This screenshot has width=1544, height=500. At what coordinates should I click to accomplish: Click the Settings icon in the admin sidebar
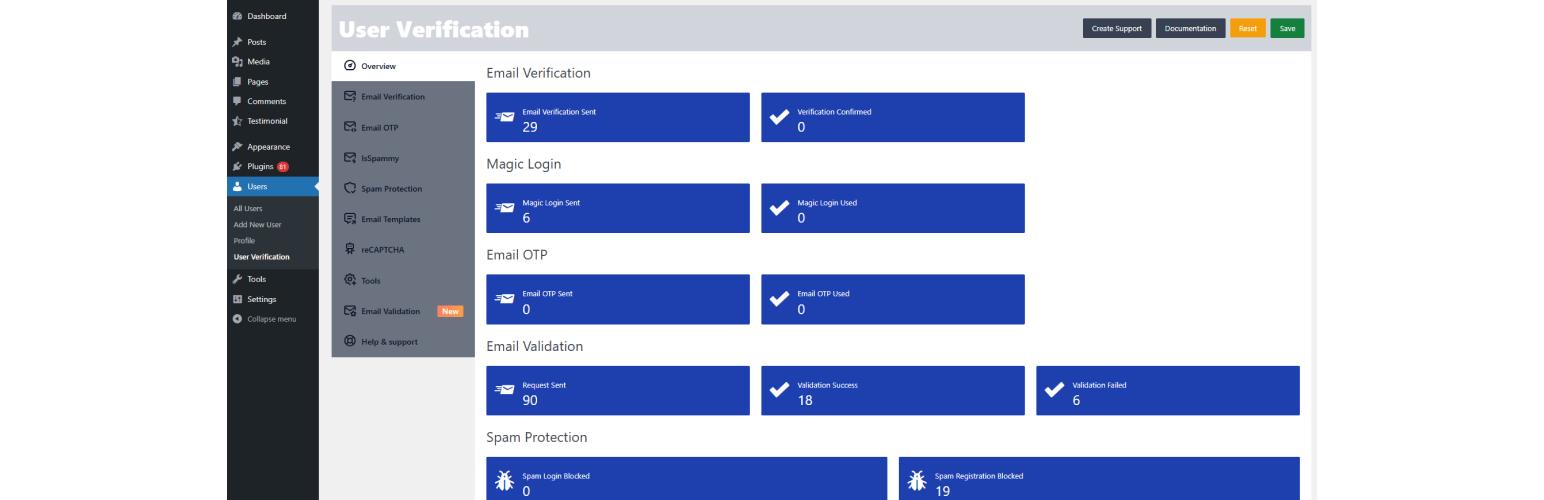coord(237,299)
